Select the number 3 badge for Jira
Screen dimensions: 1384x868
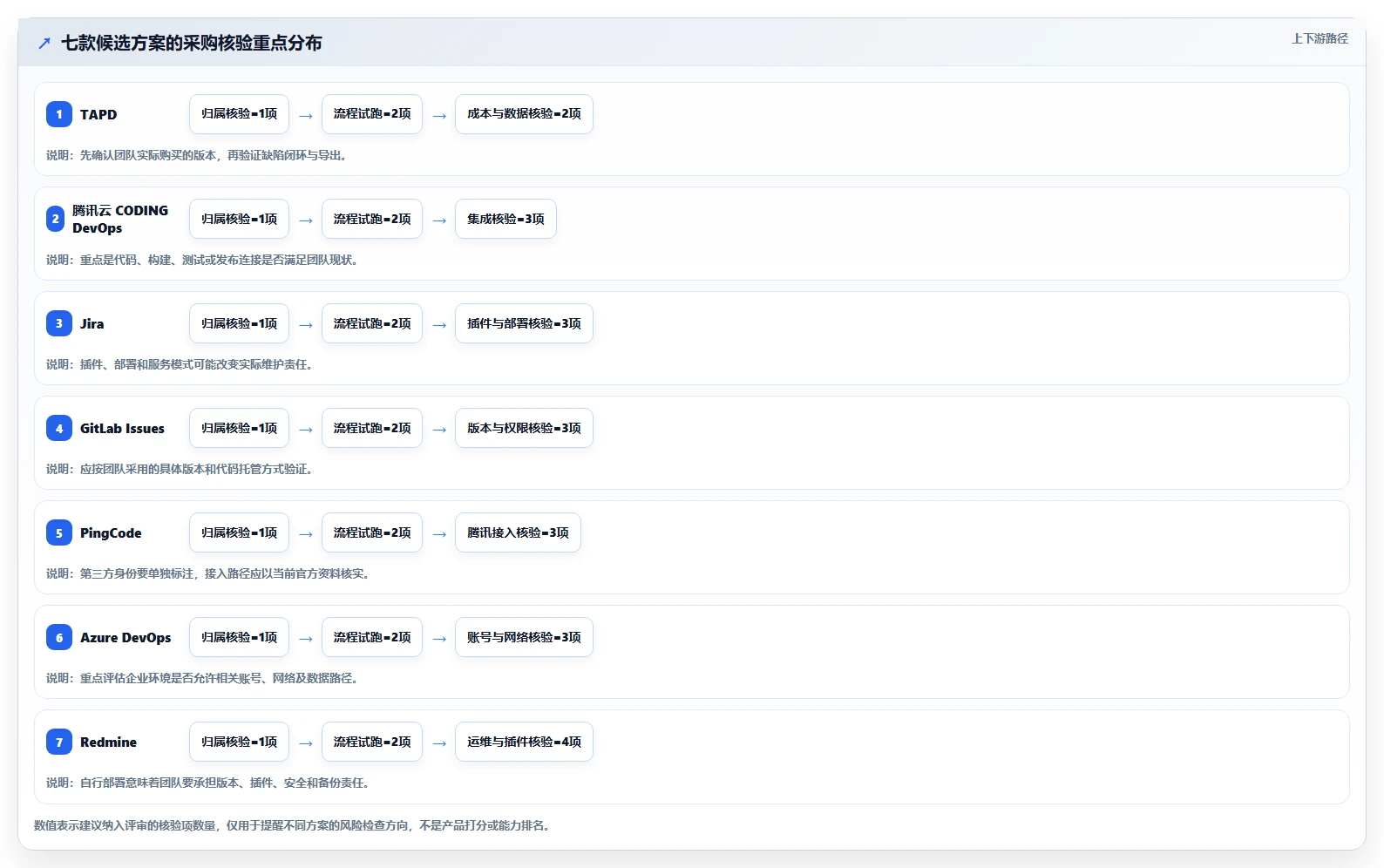tap(59, 323)
